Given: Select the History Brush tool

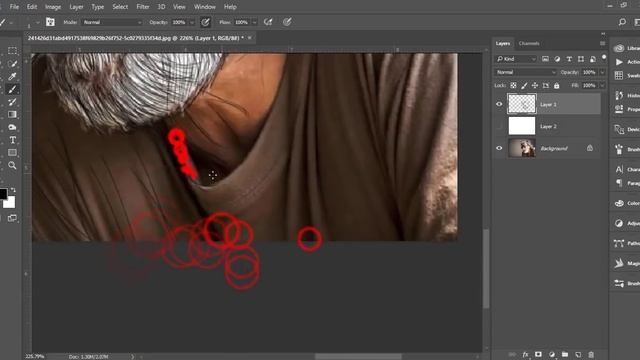Looking at the screenshot, I should (x=12, y=102).
